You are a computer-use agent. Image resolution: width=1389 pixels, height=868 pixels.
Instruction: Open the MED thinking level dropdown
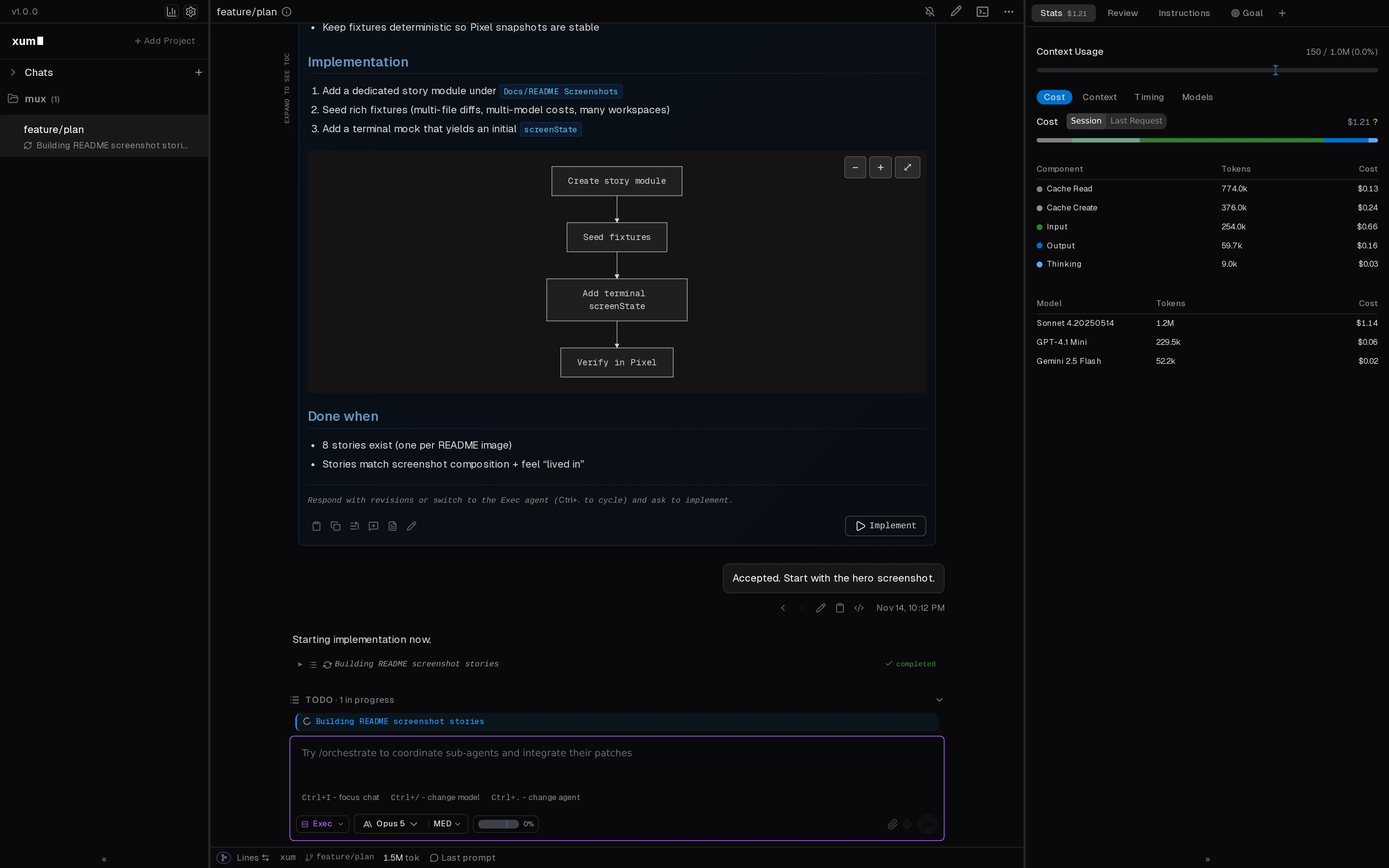447,825
